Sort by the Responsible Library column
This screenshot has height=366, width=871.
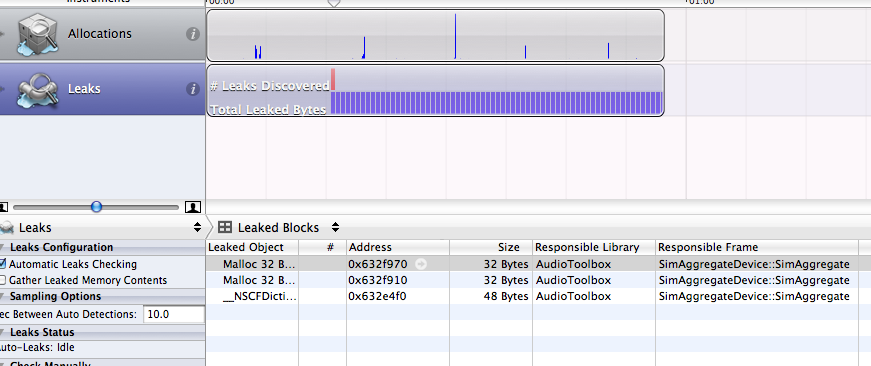(594, 248)
